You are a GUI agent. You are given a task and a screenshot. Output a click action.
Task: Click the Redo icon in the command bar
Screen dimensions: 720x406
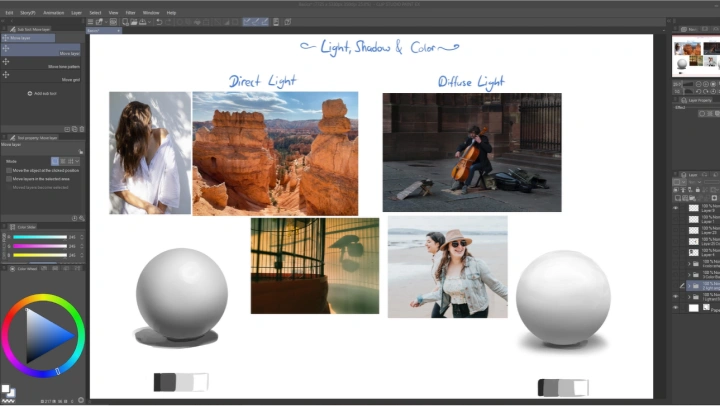pyautogui.click(x=168, y=22)
